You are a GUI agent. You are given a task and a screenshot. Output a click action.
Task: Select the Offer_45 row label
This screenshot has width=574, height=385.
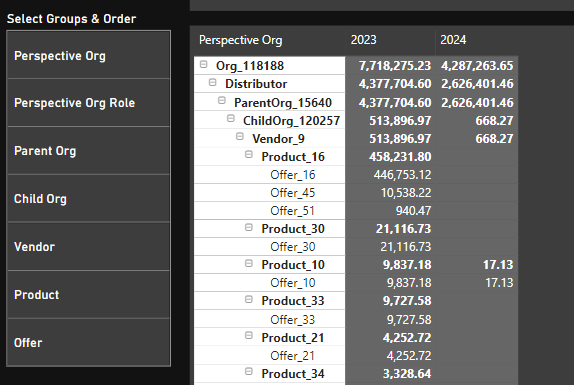[292, 192]
